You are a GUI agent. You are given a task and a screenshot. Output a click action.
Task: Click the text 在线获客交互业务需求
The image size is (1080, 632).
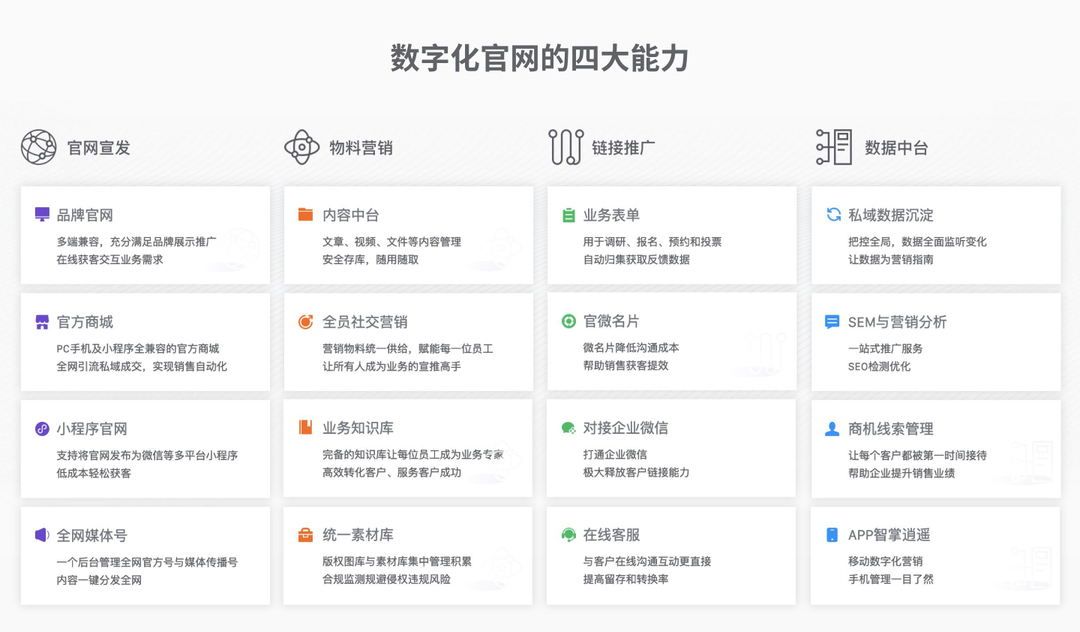click(x=110, y=260)
